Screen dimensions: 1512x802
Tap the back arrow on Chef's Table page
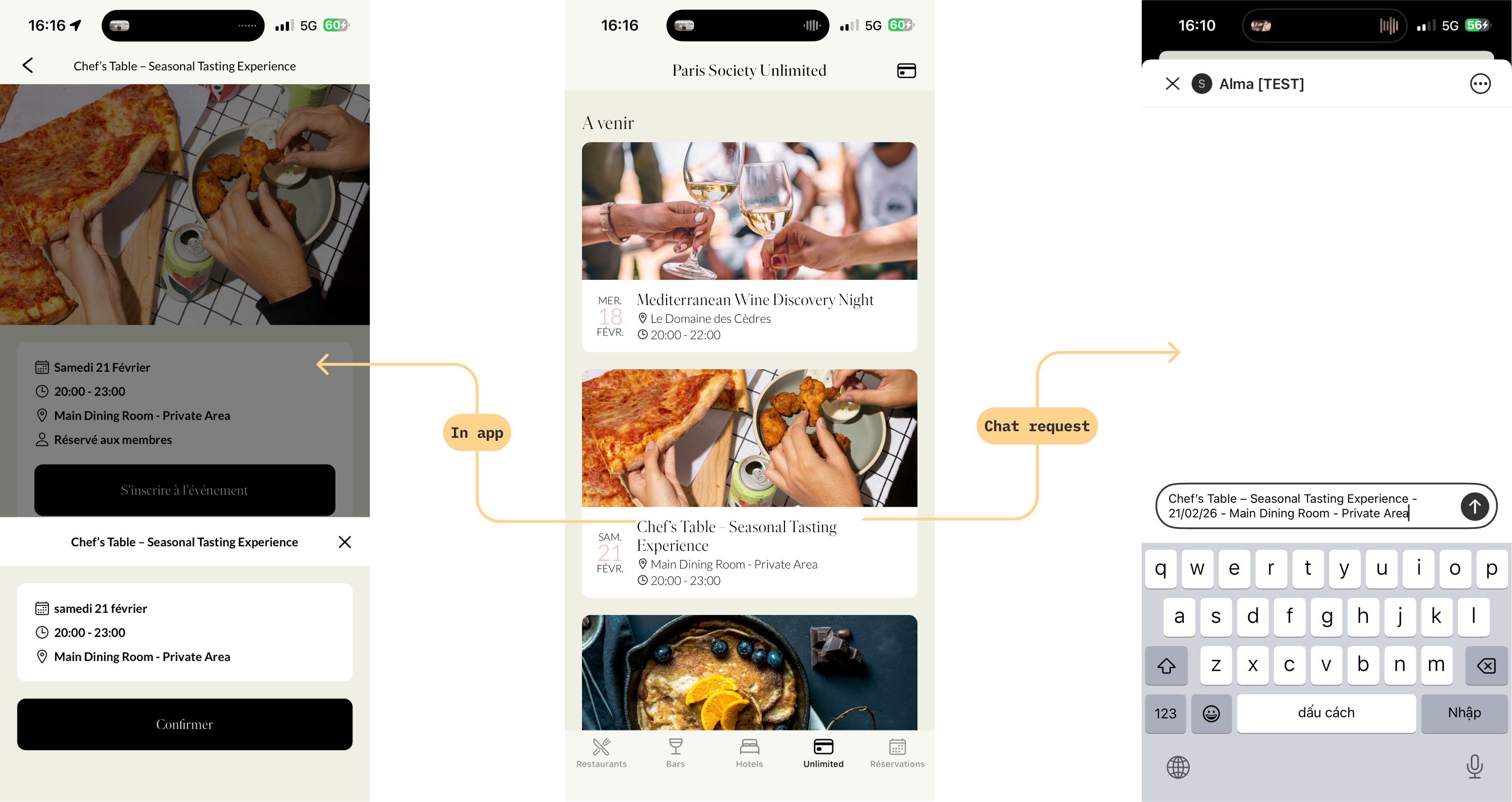(x=28, y=66)
